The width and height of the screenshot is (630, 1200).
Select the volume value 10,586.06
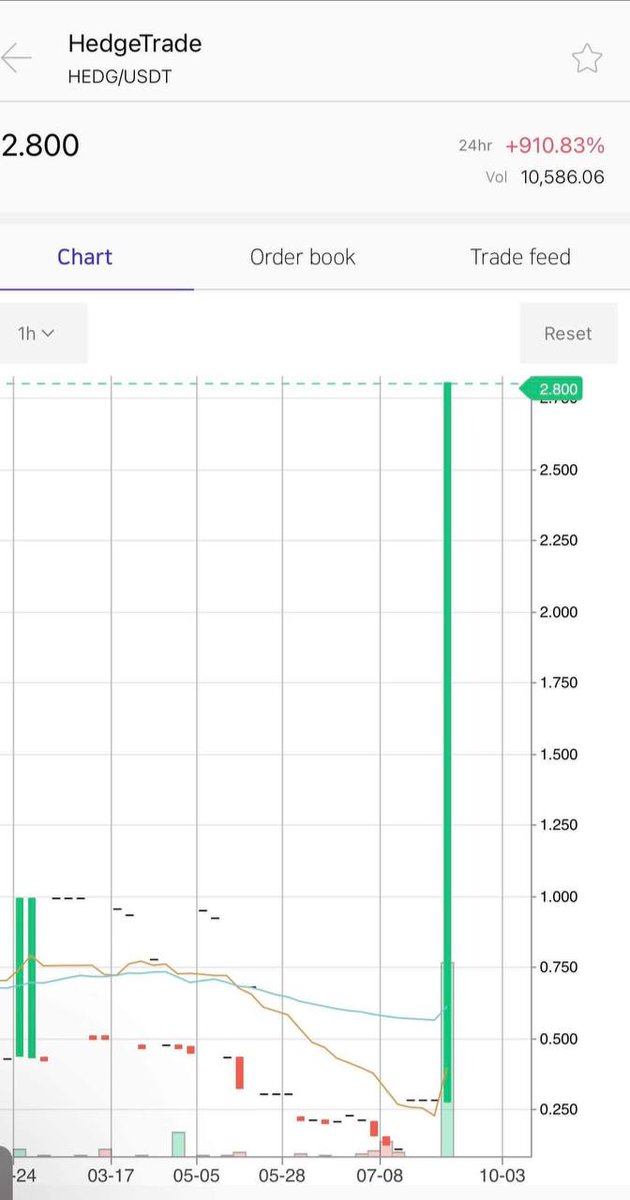(x=562, y=178)
